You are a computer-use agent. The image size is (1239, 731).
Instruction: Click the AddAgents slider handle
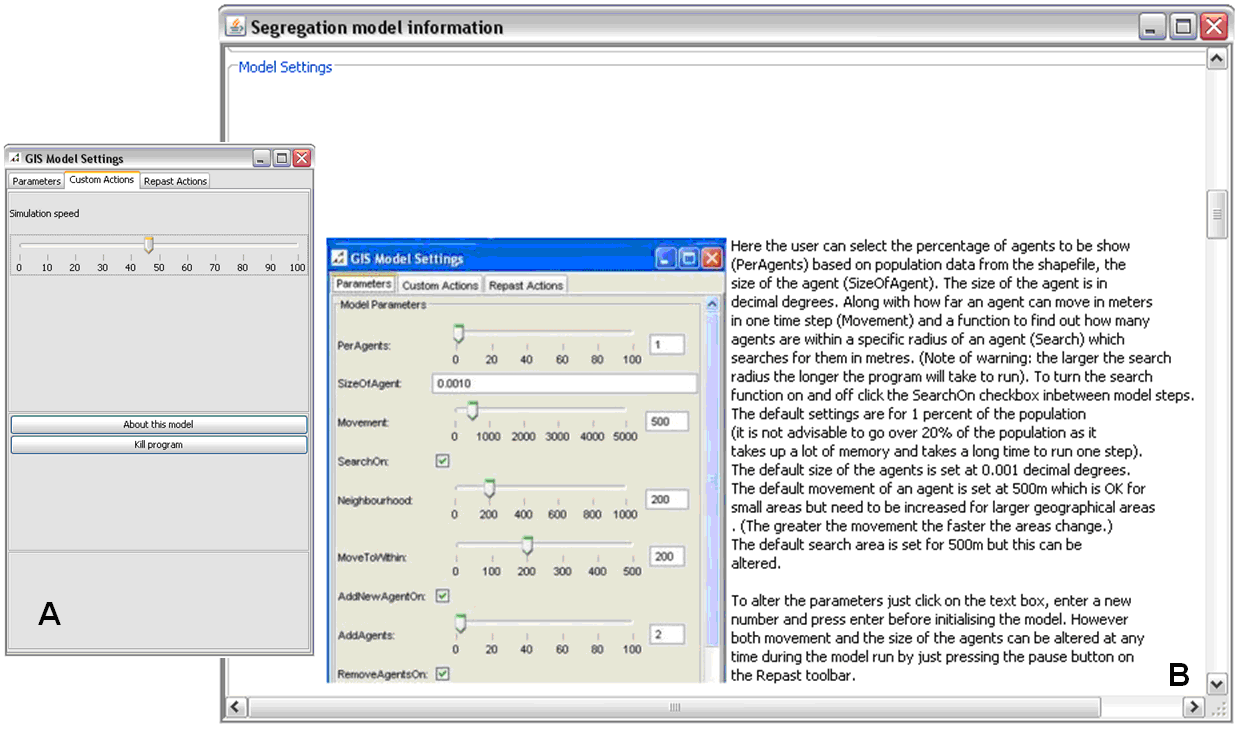[460, 623]
